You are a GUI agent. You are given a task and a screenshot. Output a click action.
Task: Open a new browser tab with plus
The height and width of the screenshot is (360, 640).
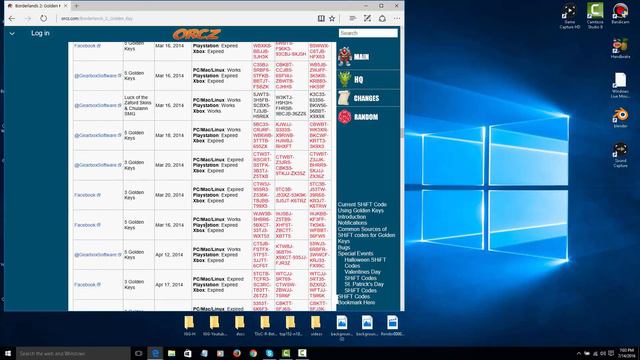pos(76,6)
